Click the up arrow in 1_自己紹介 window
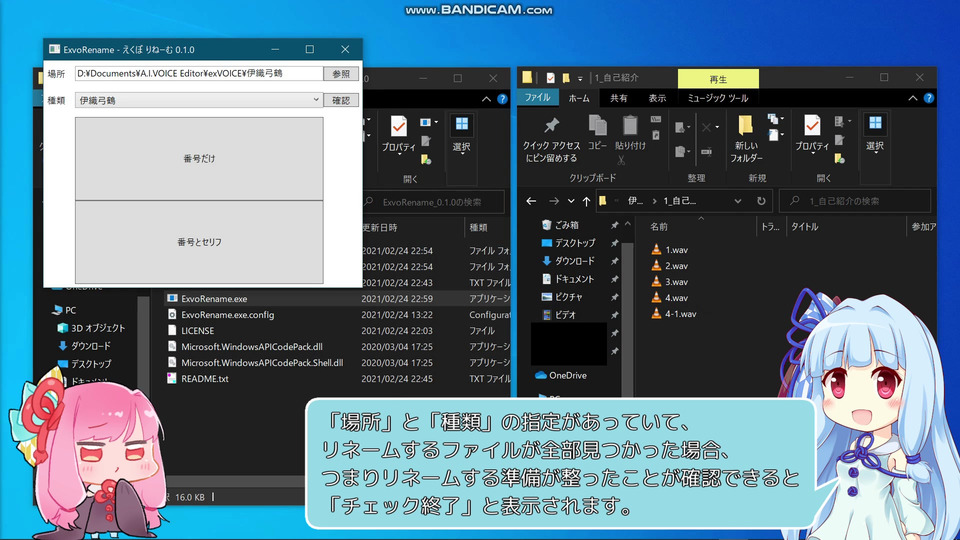Screen dimensions: 960x540 coord(587,201)
